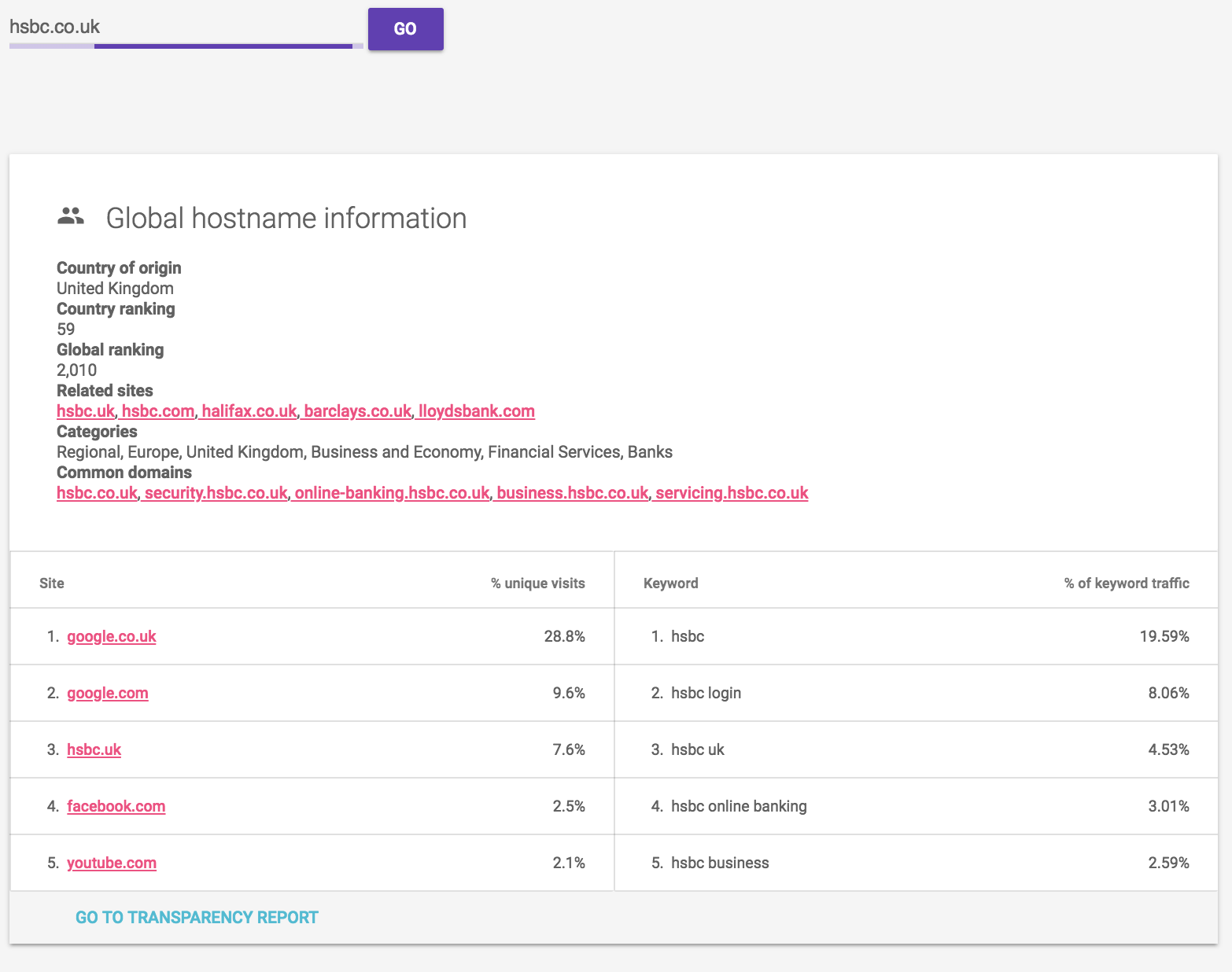Click the Country ranking label
This screenshot has width=1232, height=972.
click(x=116, y=309)
